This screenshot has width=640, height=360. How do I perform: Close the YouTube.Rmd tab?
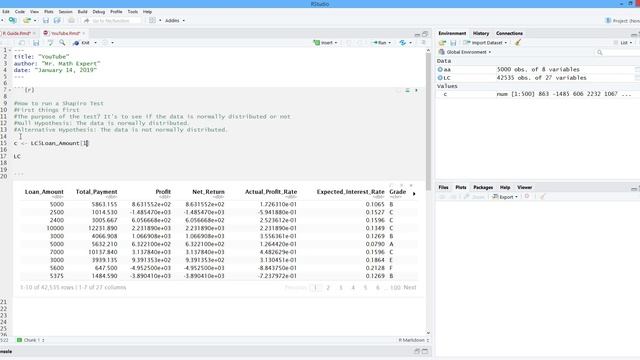pos(84,33)
